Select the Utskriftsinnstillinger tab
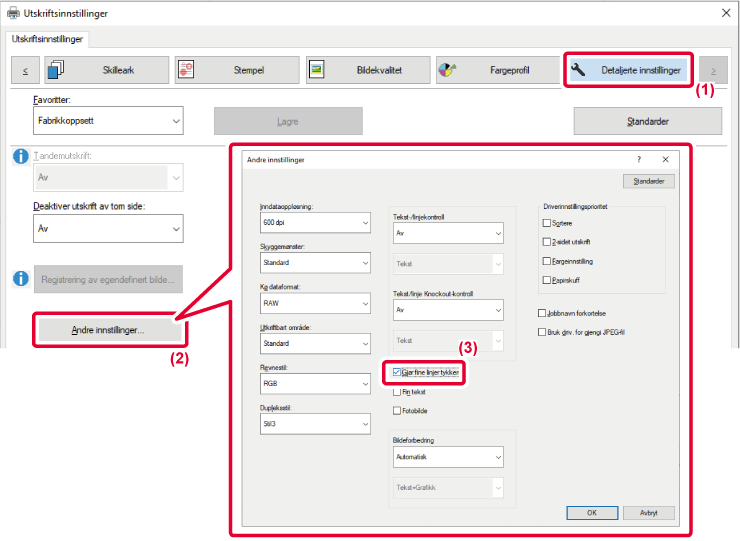Screen dimensions: 740x541 coord(48,39)
